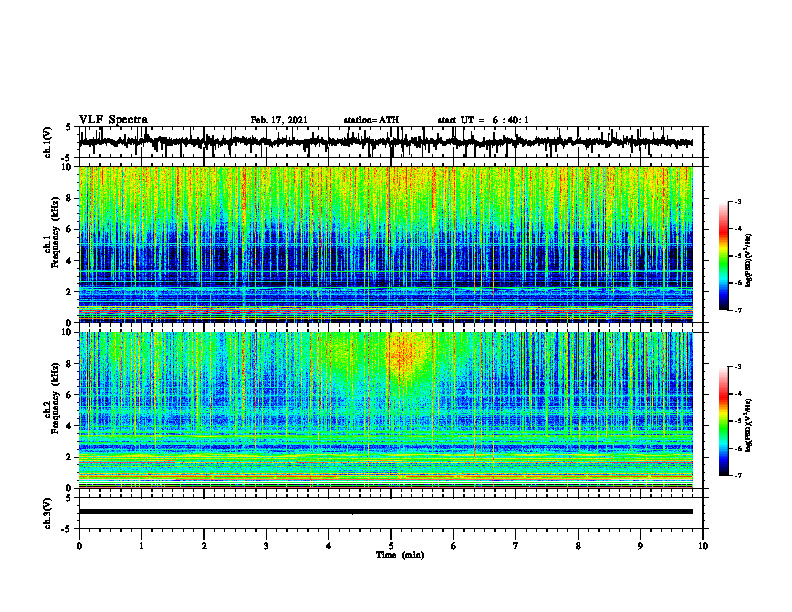Viewport: 792px width, 612px height.
Task: Click time axis tick label "3"
Action: (266, 546)
